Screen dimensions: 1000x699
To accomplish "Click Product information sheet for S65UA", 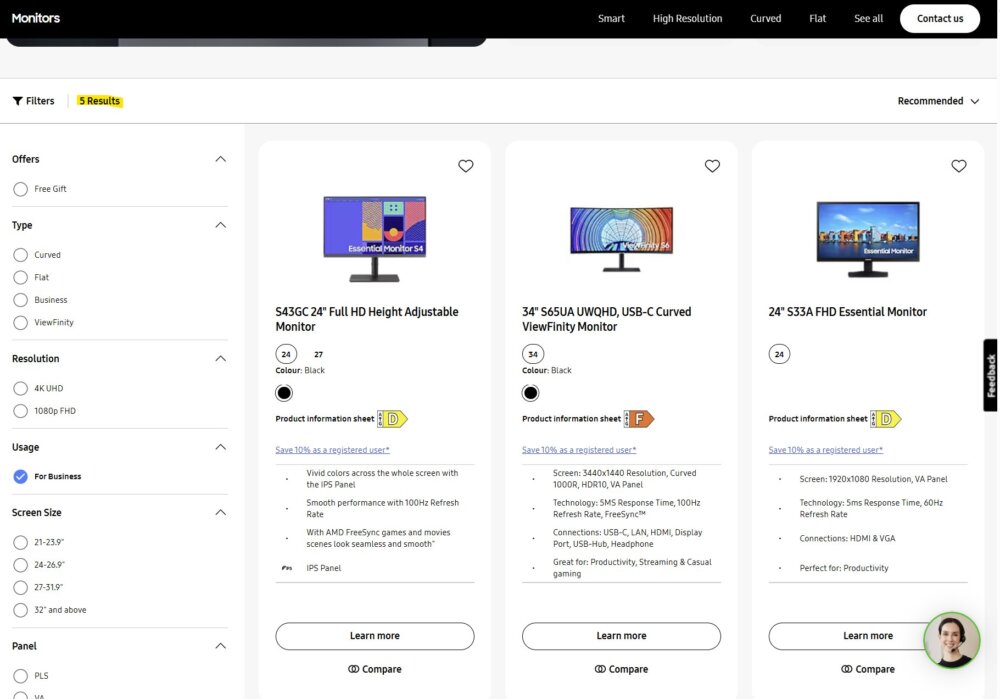I will [x=571, y=419].
